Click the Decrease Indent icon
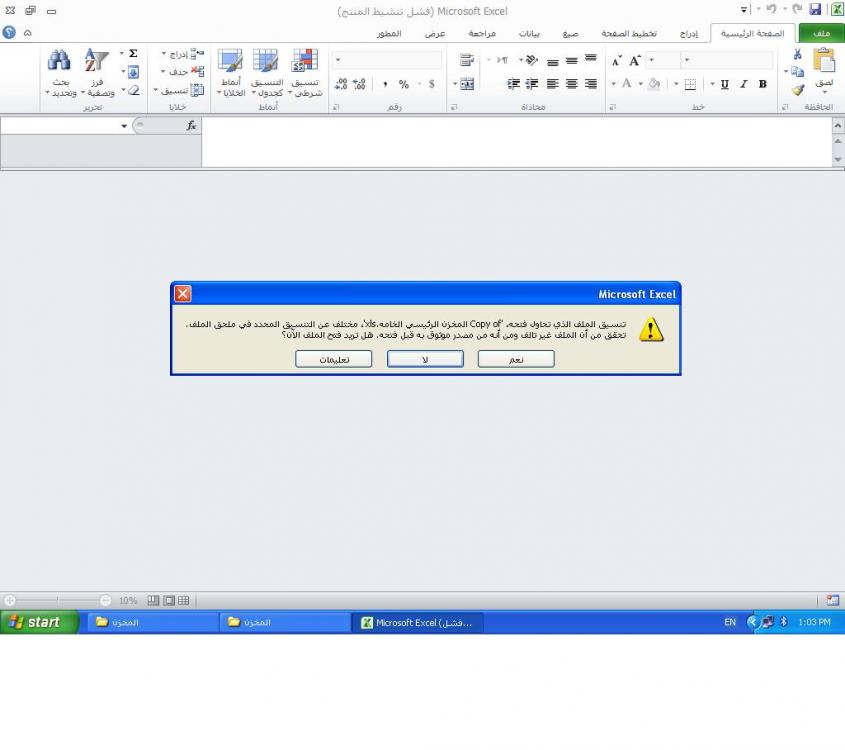 tap(531, 84)
